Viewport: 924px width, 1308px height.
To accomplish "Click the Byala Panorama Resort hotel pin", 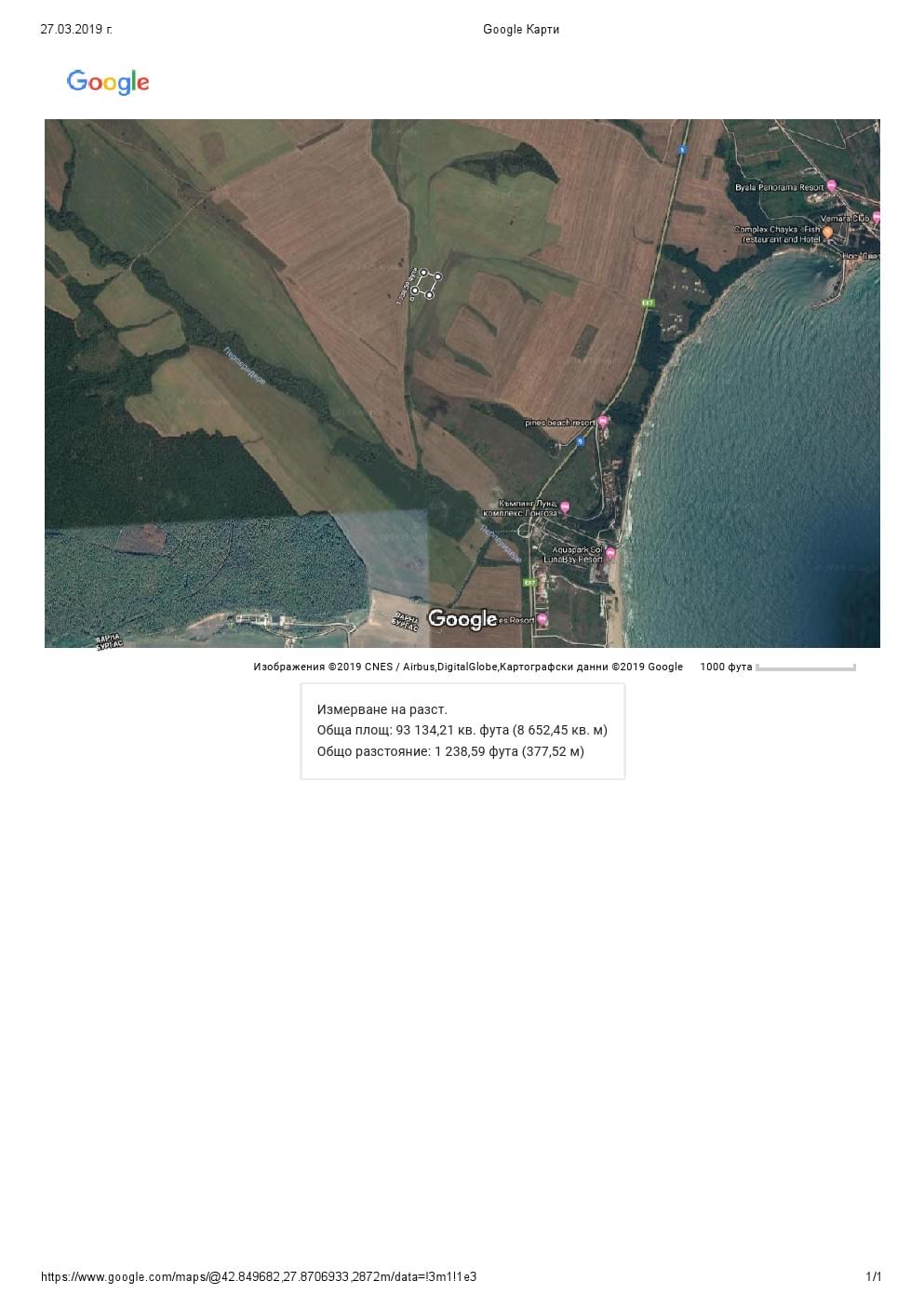I will tap(831, 186).
